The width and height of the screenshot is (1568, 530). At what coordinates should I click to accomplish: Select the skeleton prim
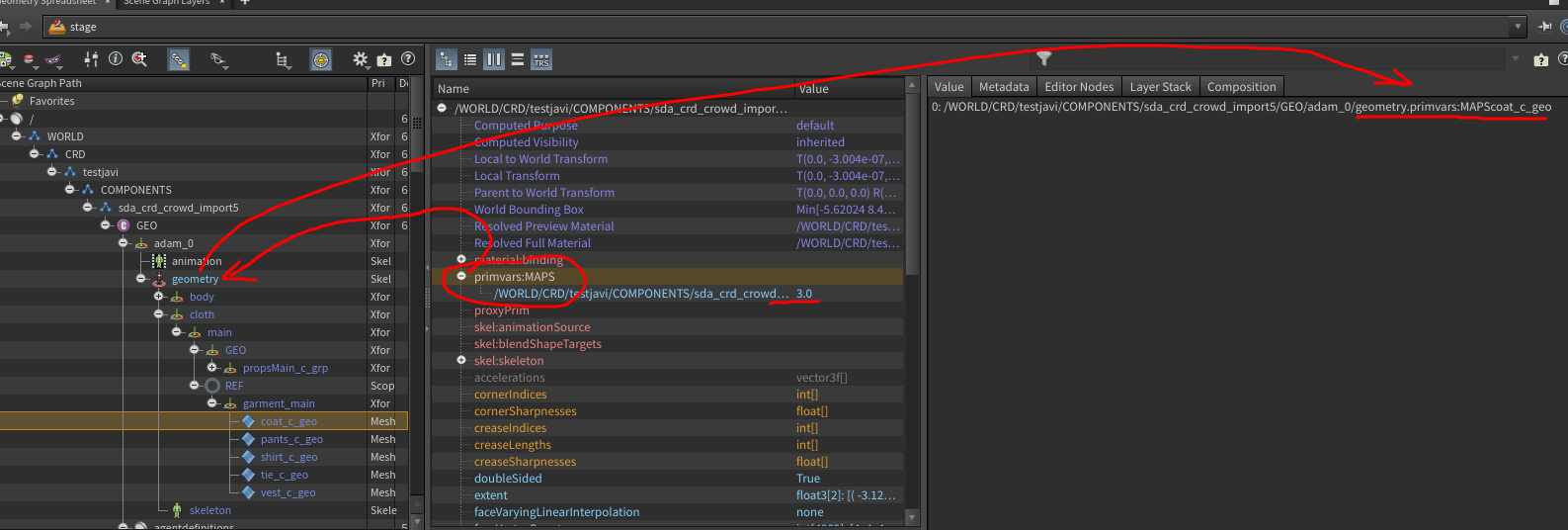(209, 510)
